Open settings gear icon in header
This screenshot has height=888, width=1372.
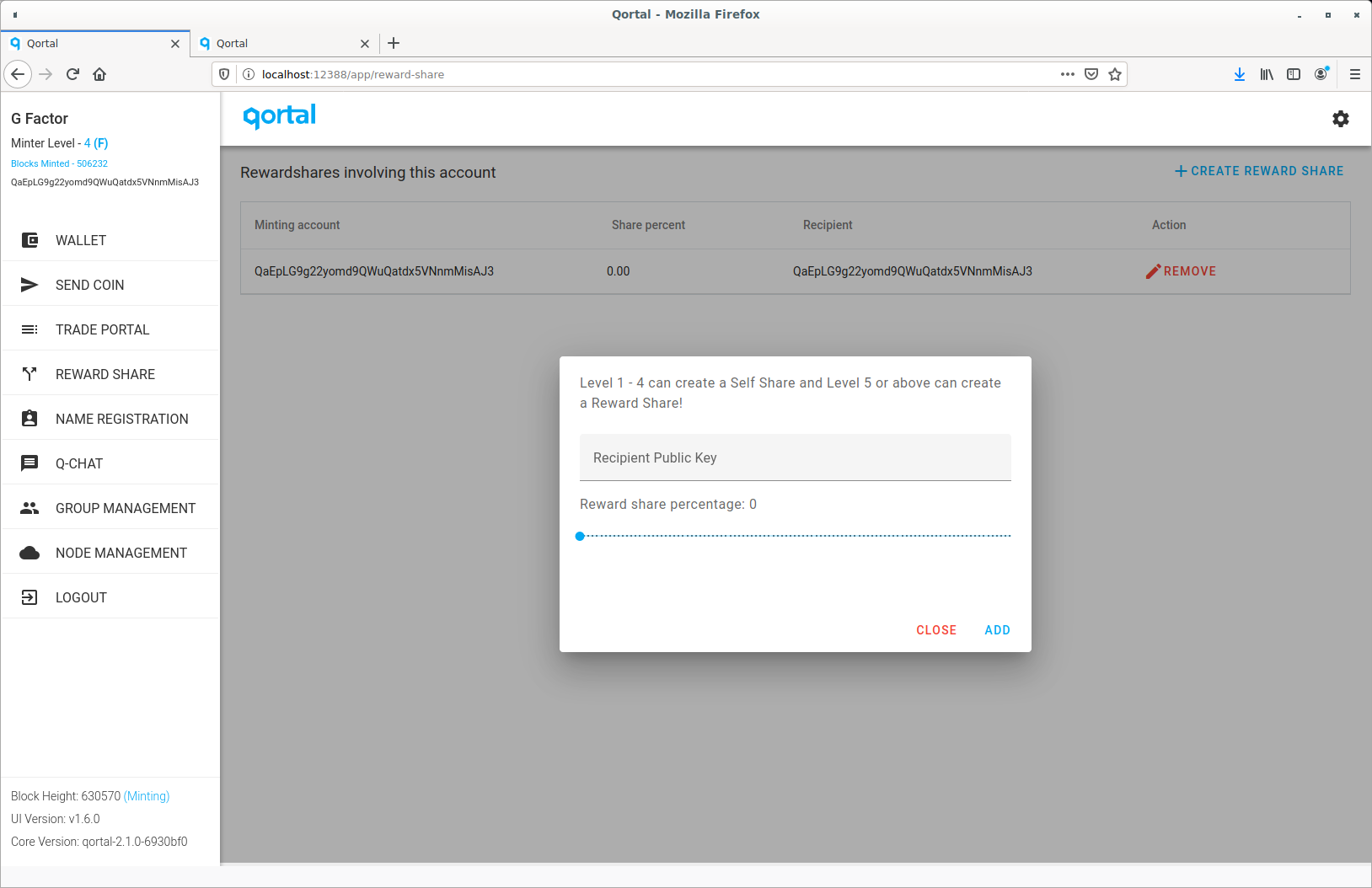click(1341, 119)
